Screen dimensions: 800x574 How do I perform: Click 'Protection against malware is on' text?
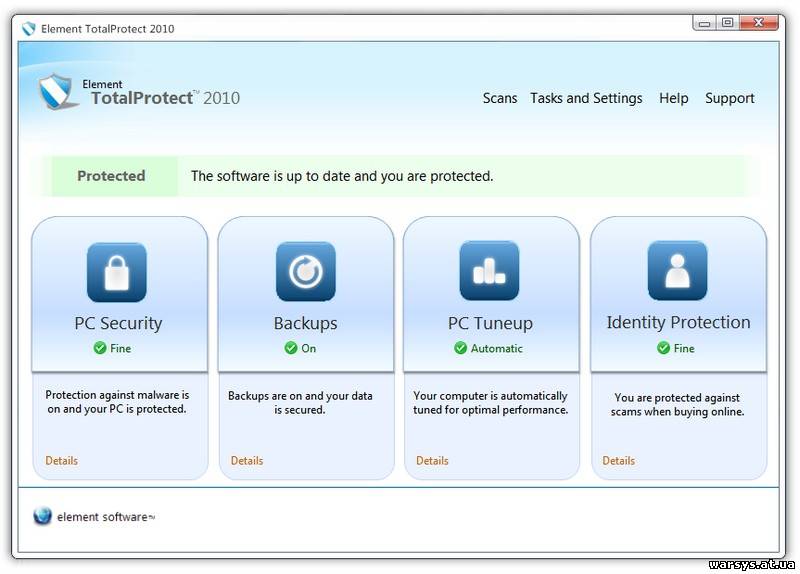pos(117,402)
